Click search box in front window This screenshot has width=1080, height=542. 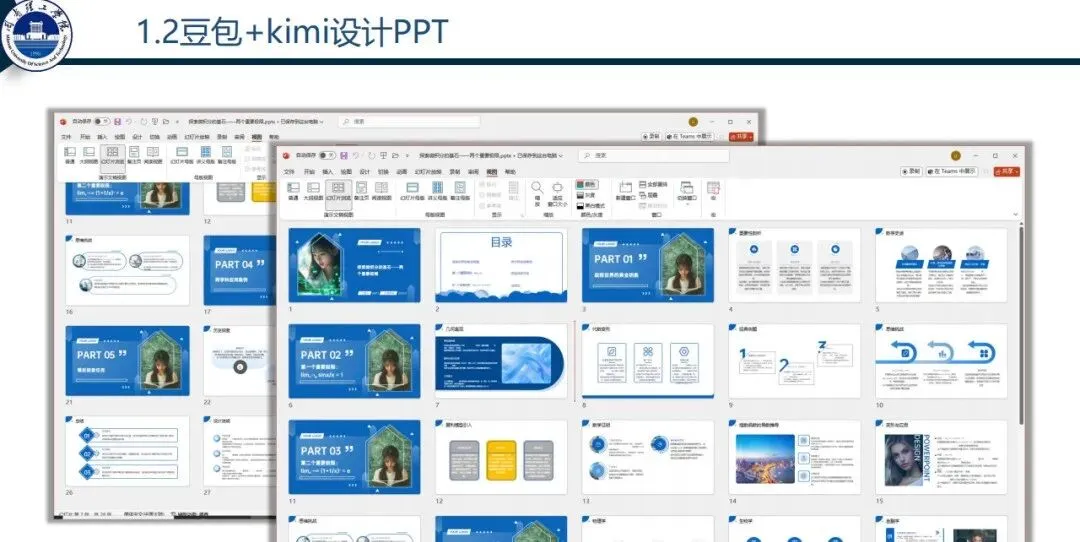click(x=654, y=156)
